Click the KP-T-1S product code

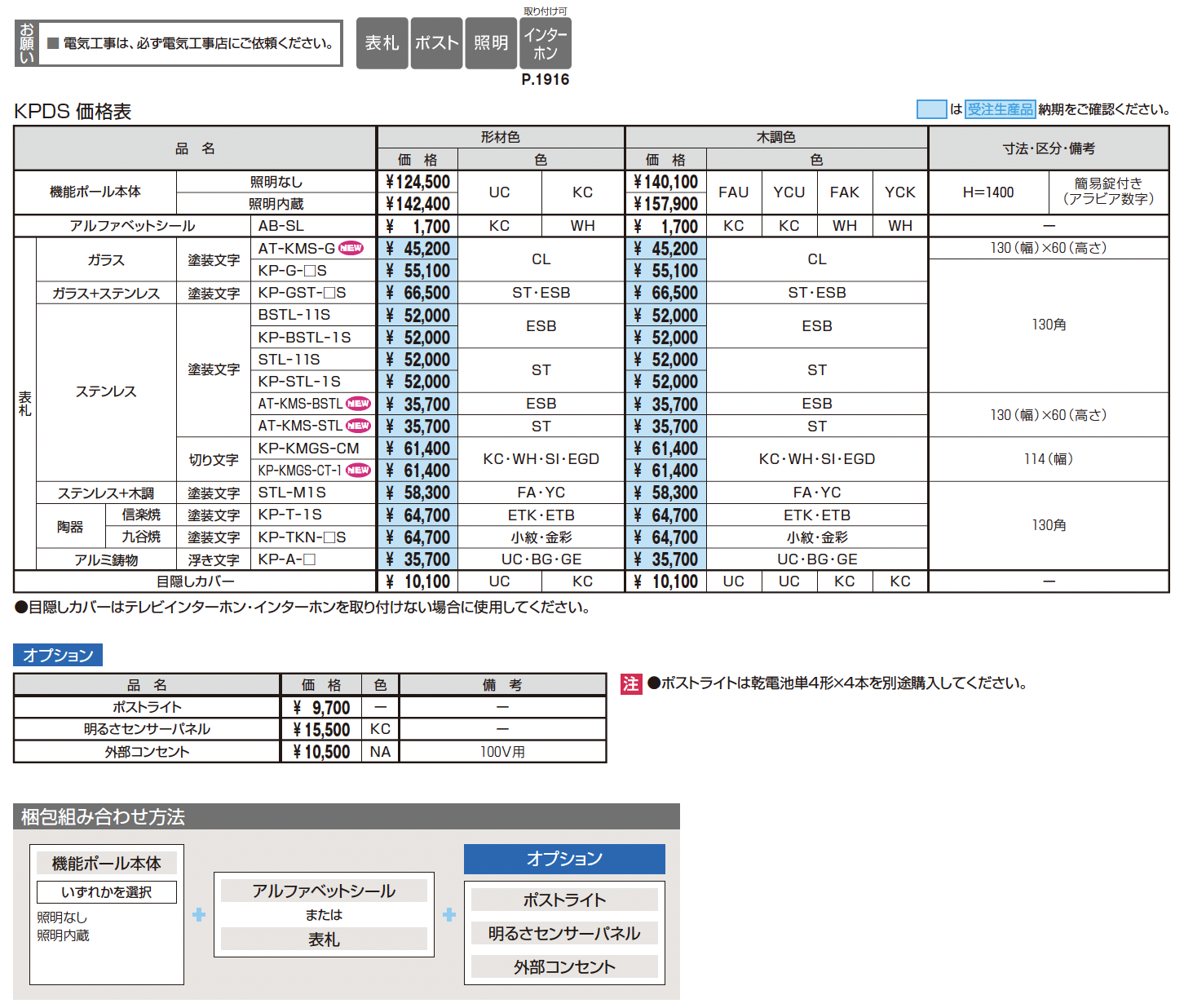tap(290, 515)
